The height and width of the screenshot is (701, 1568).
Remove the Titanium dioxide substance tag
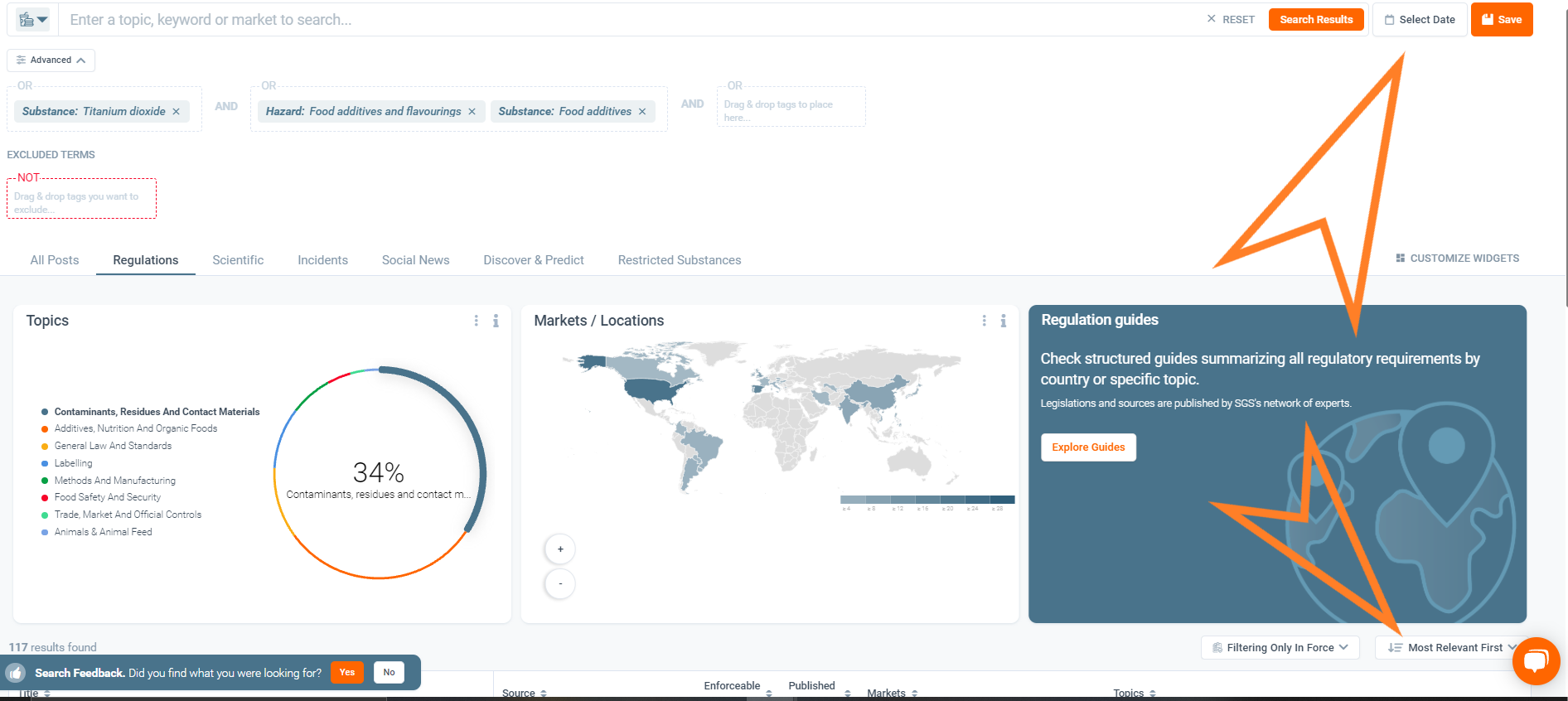coord(176,112)
